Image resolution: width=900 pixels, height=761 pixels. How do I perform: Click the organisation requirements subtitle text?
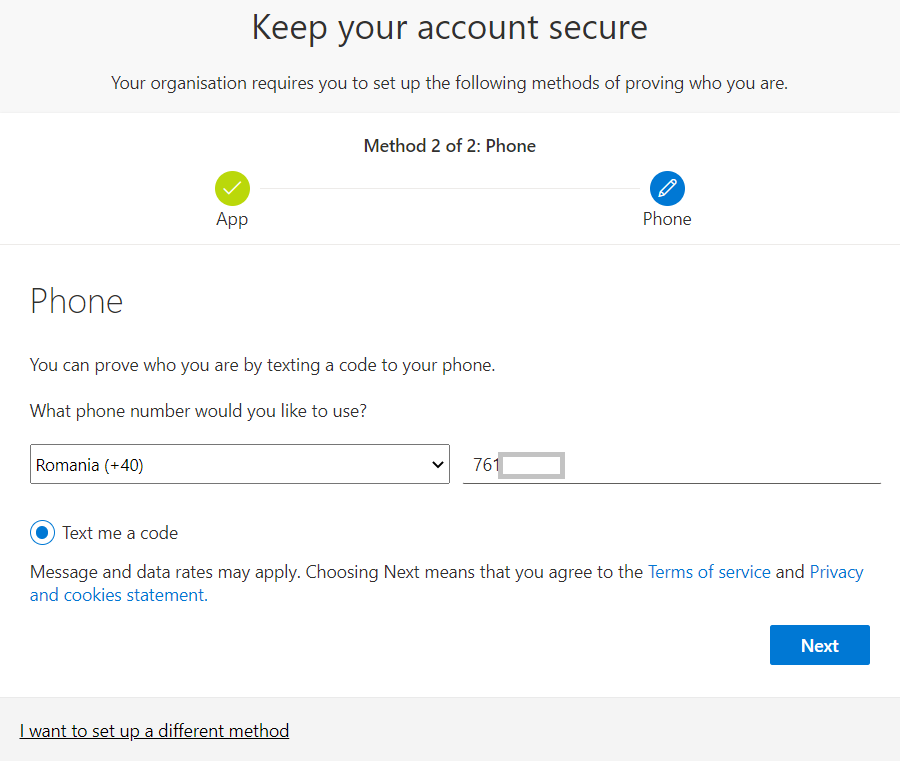click(449, 83)
